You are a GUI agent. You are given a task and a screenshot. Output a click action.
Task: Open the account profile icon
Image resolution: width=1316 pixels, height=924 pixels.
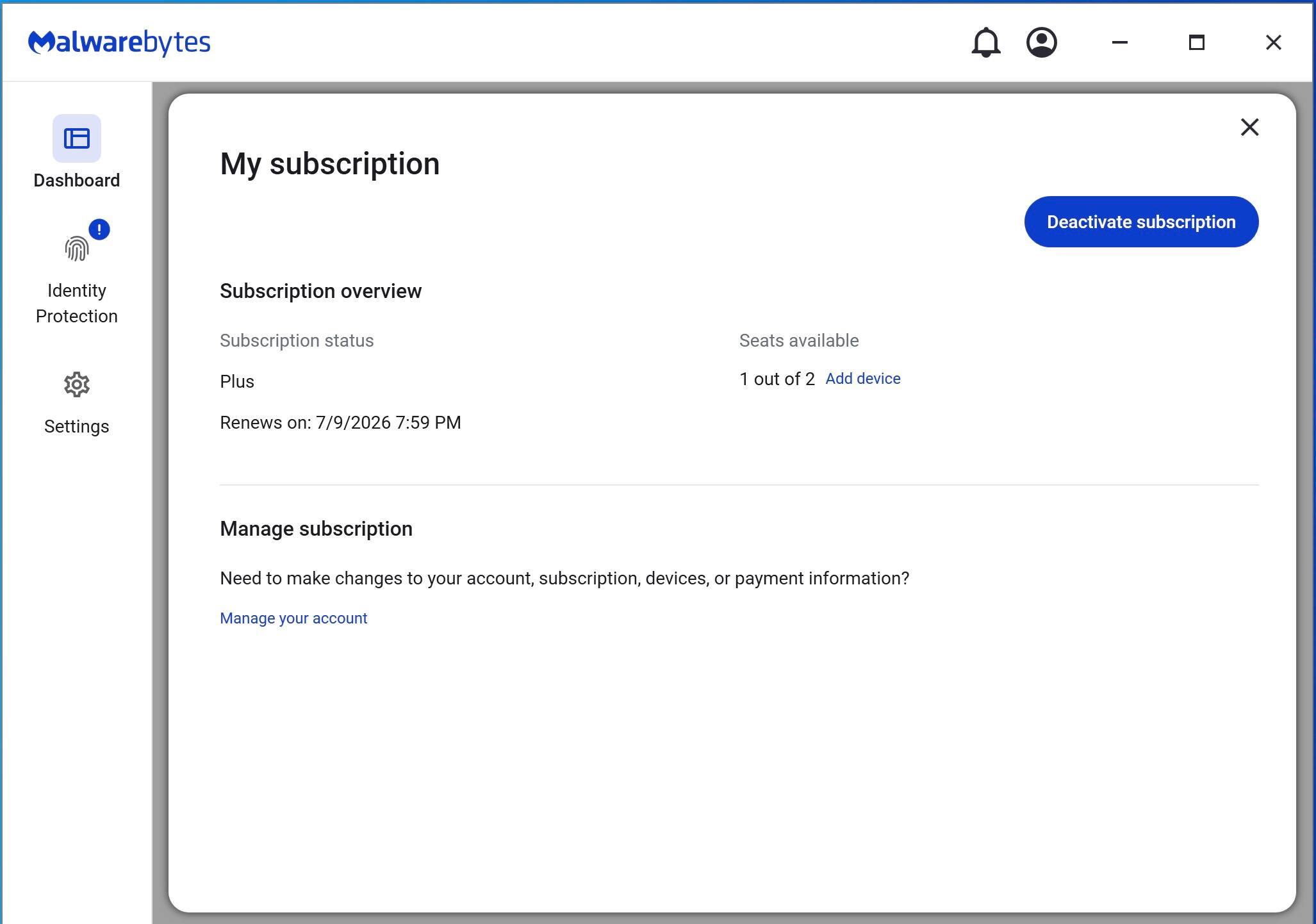1041,42
